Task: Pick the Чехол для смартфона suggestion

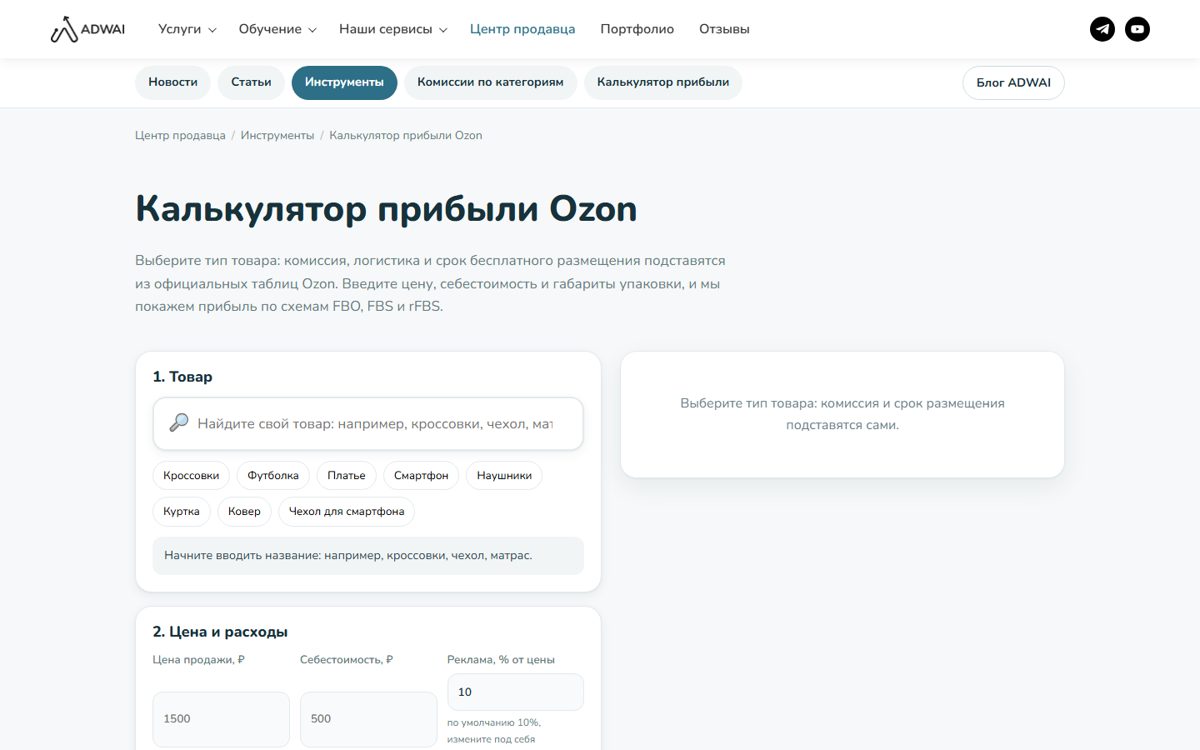Action: (x=346, y=511)
